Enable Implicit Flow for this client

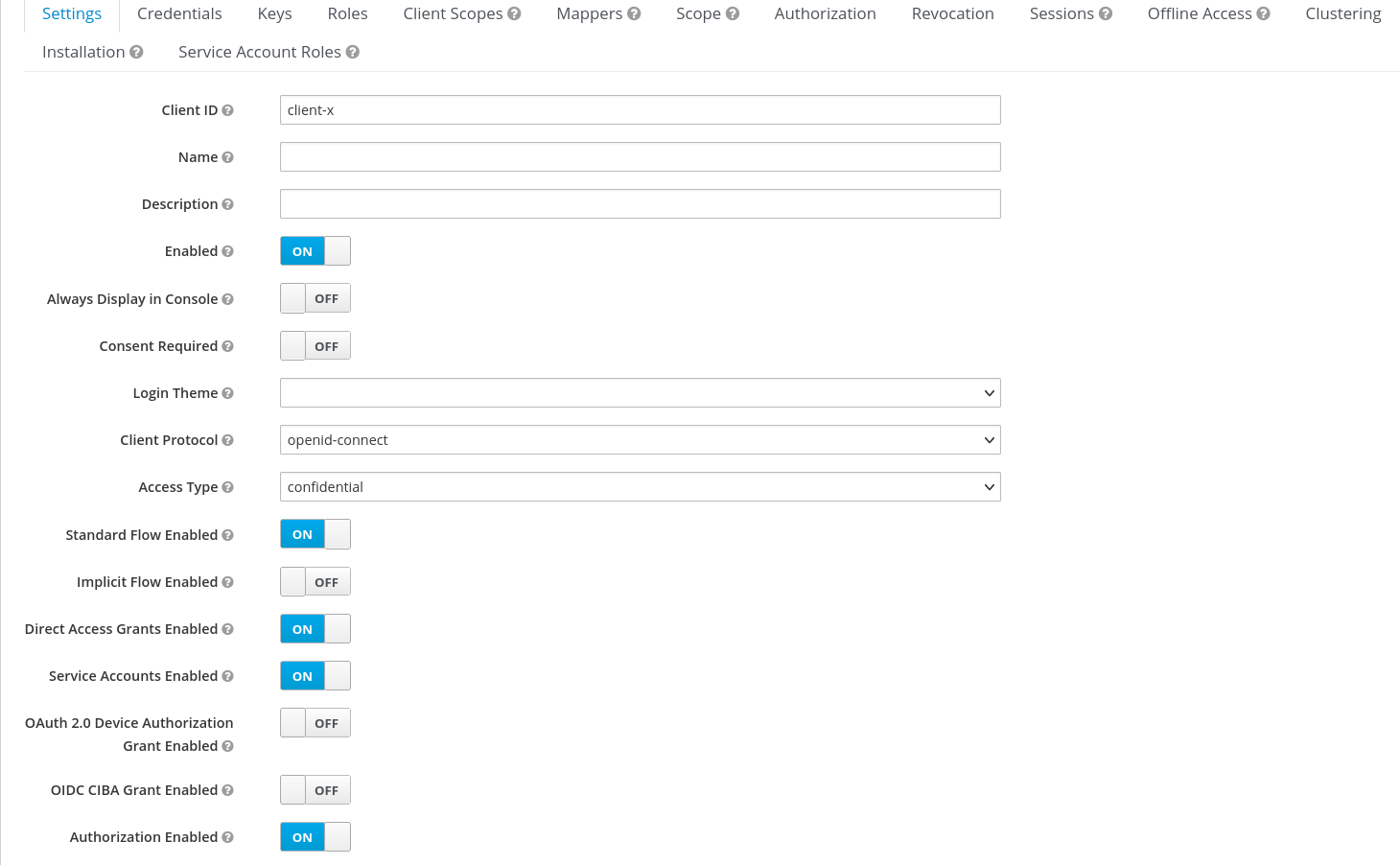315,581
